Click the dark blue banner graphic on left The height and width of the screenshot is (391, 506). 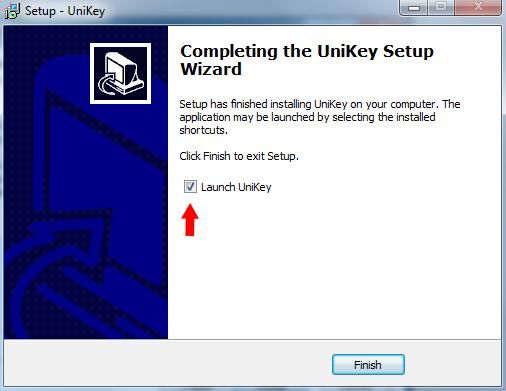[86, 182]
